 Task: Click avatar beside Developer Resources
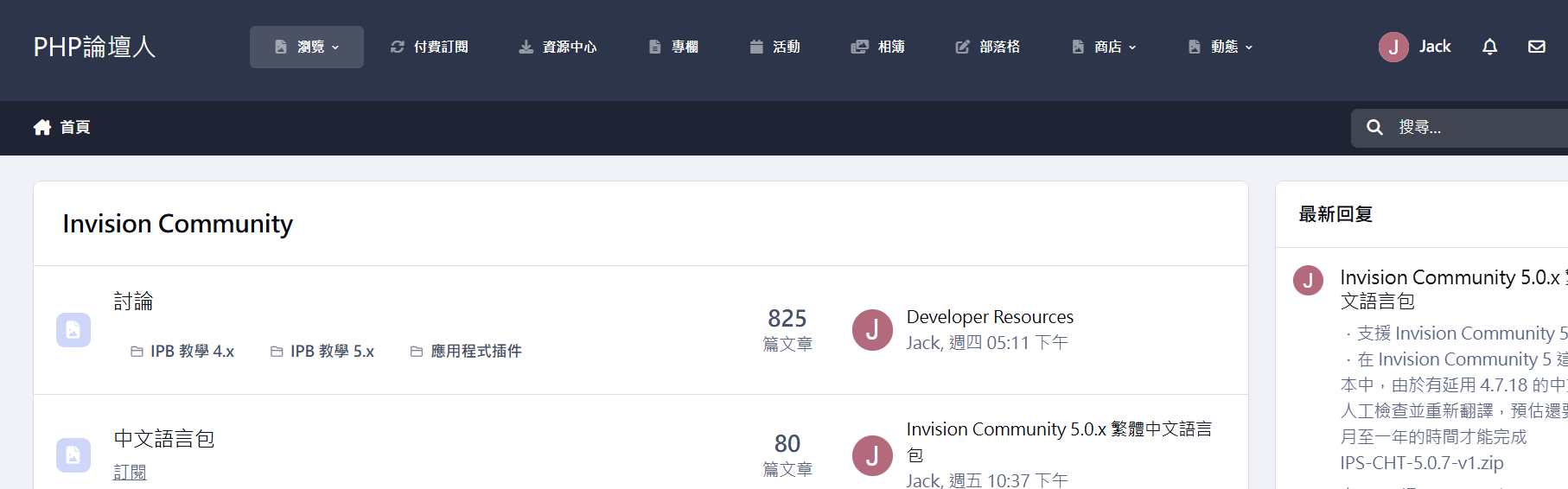pos(872,330)
